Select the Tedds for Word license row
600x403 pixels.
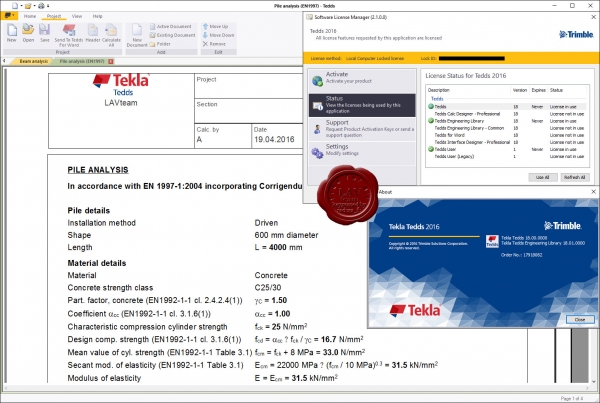click(507, 135)
